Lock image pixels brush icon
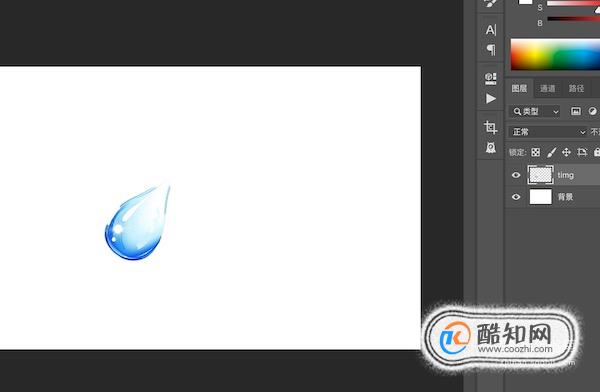The width and height of the screenshot is (600, 392). click(x=551, y=152)
